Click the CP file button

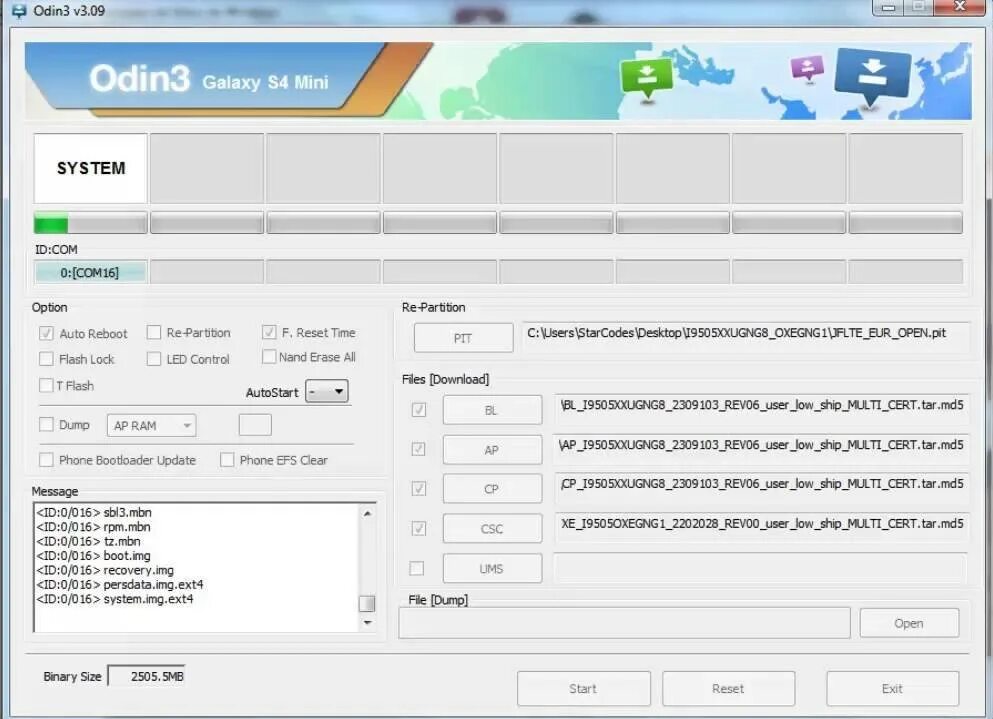(492, 488)
